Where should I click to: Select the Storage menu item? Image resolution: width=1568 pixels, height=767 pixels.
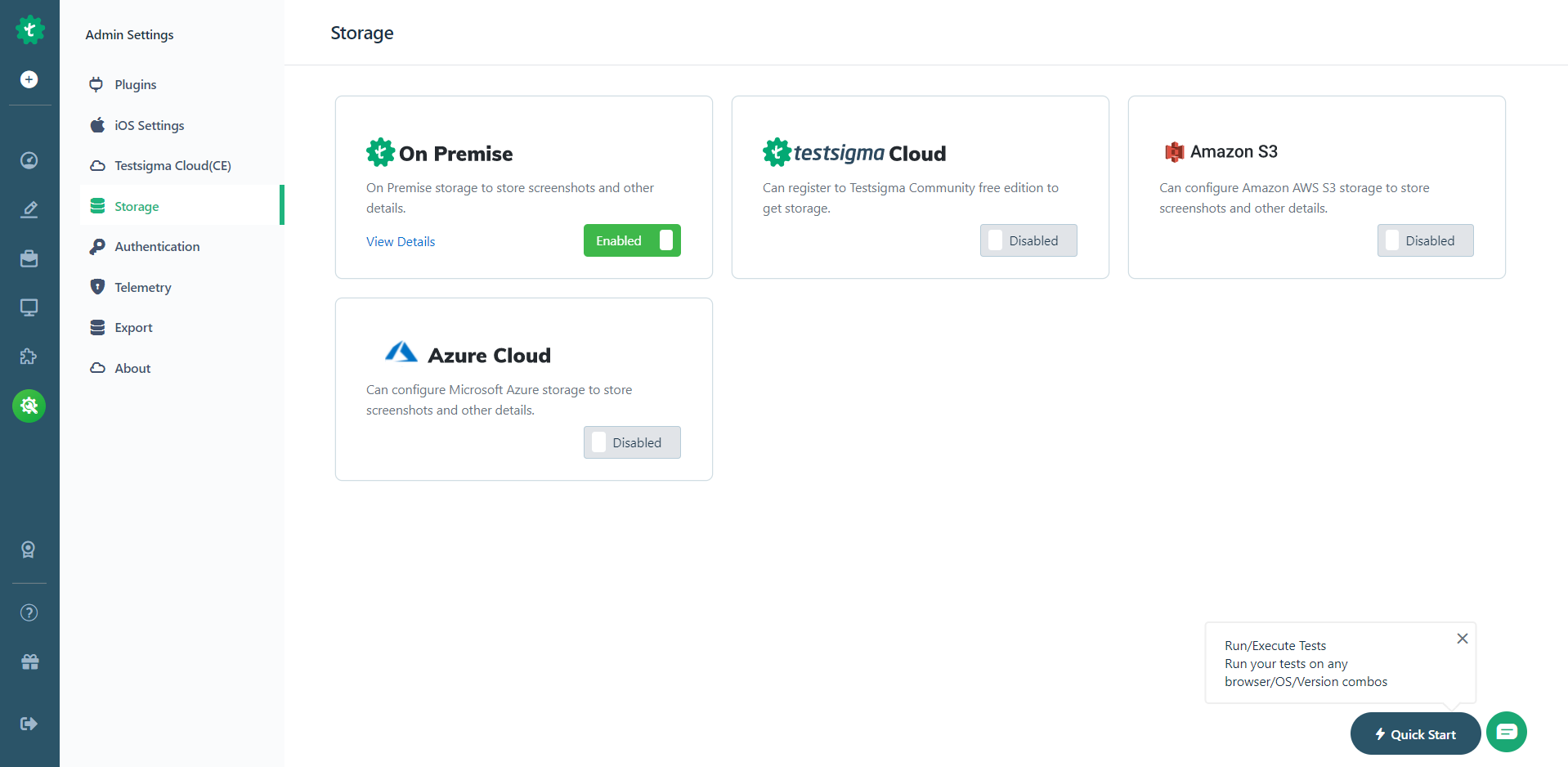181,206
